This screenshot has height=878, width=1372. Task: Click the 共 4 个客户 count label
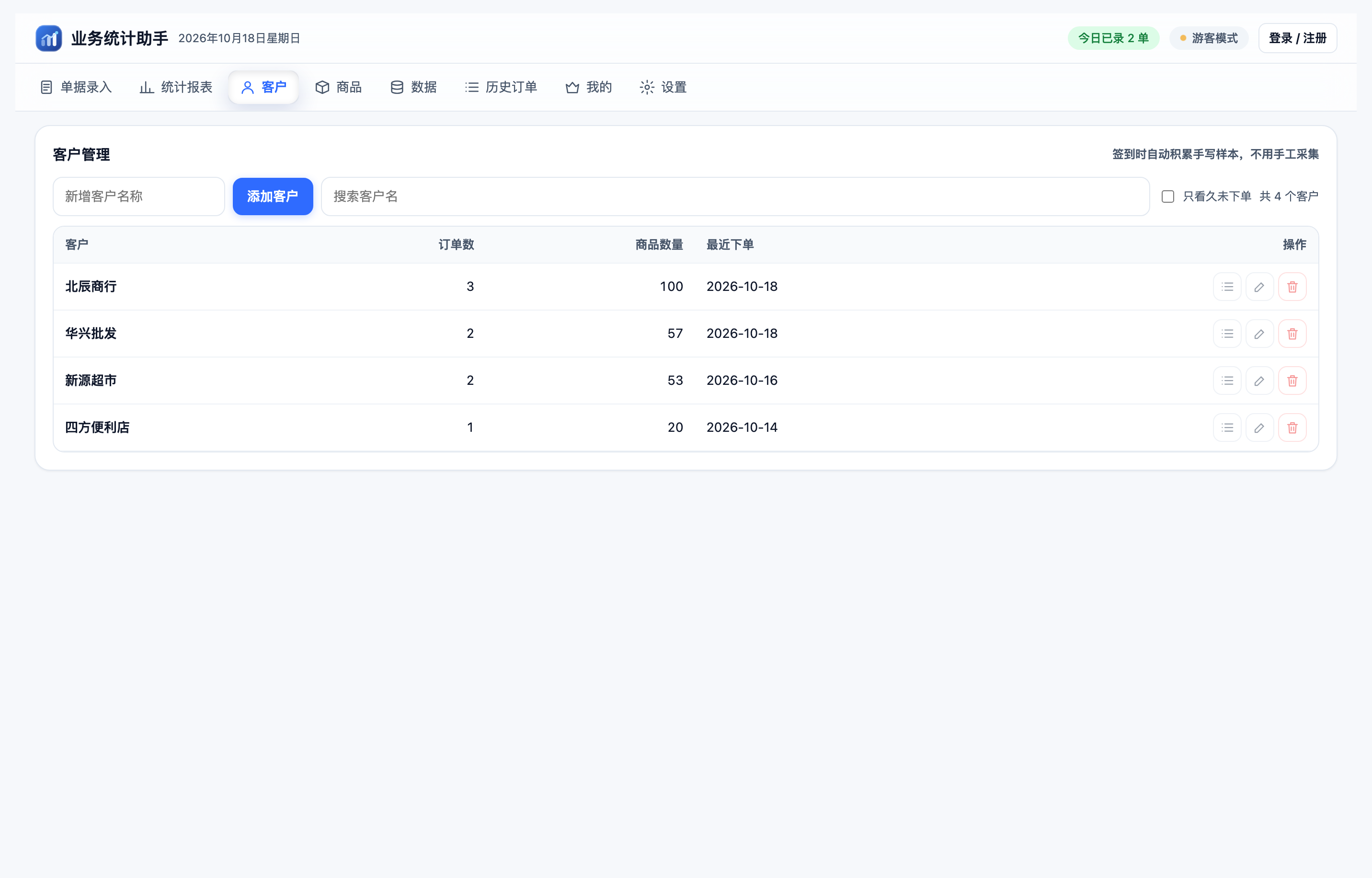coord(1289,196)
